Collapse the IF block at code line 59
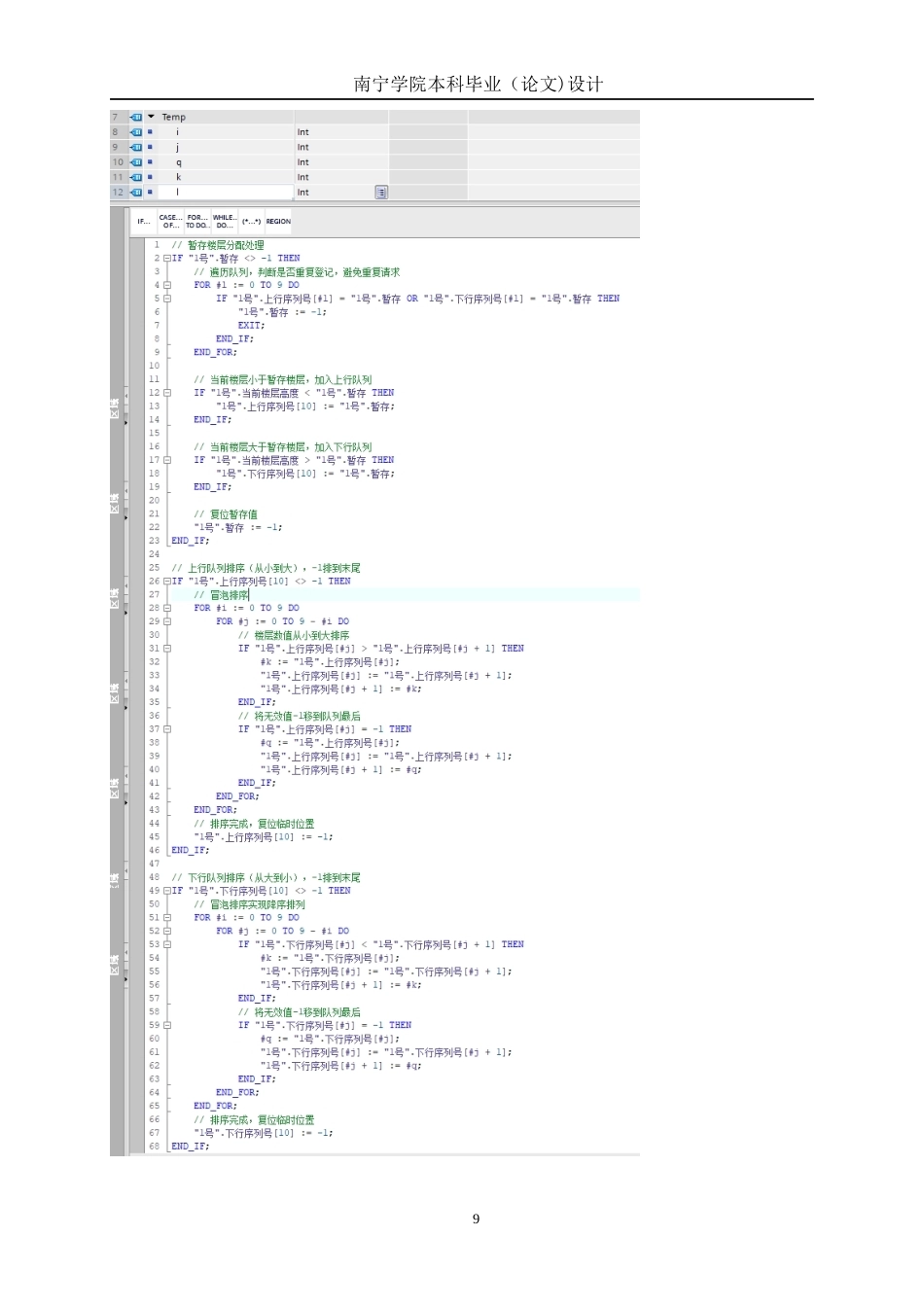The image size is (924, 1307). click(166, 1025)
